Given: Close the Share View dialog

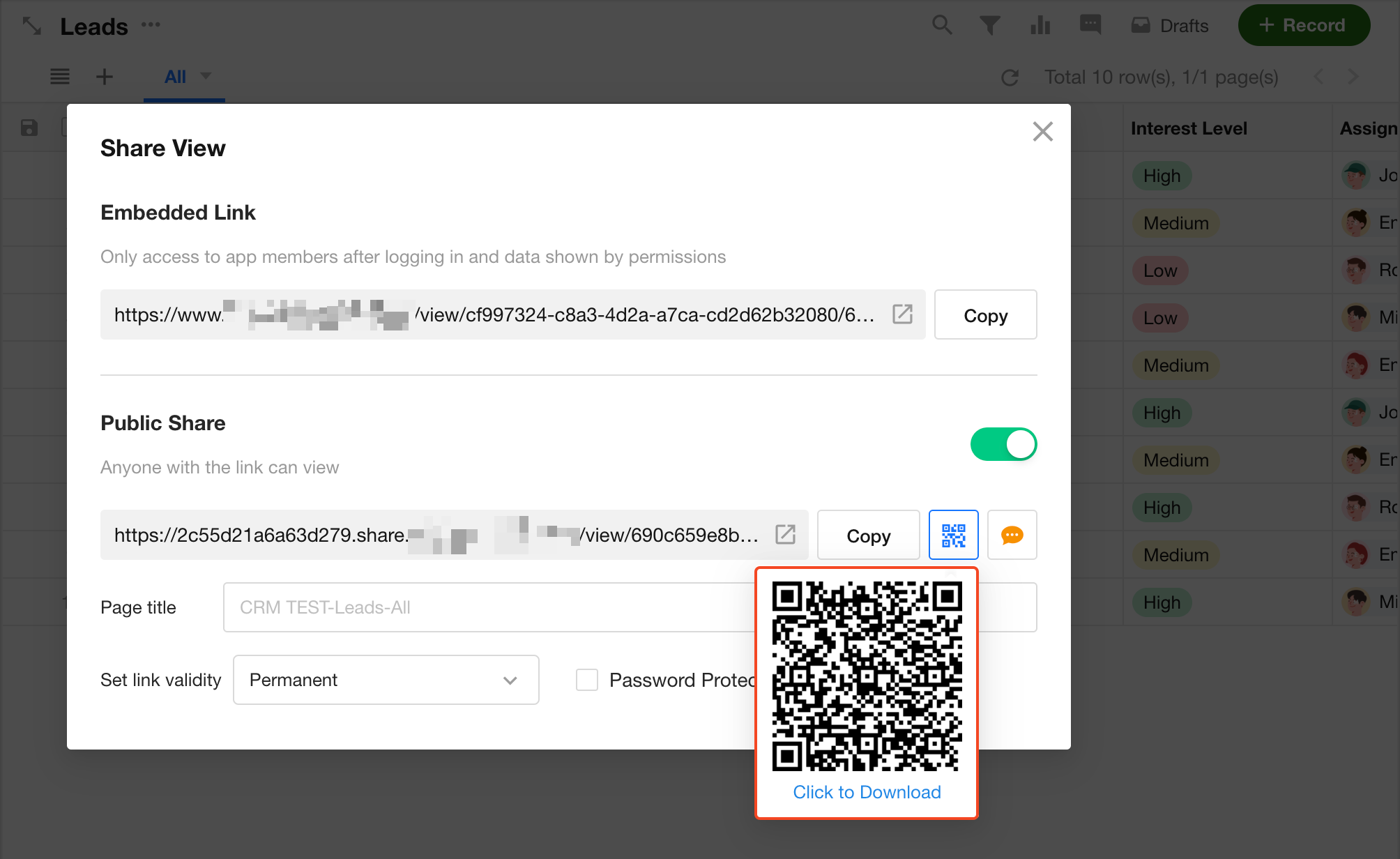Looking at the screenshot, I should point(1042,131).
